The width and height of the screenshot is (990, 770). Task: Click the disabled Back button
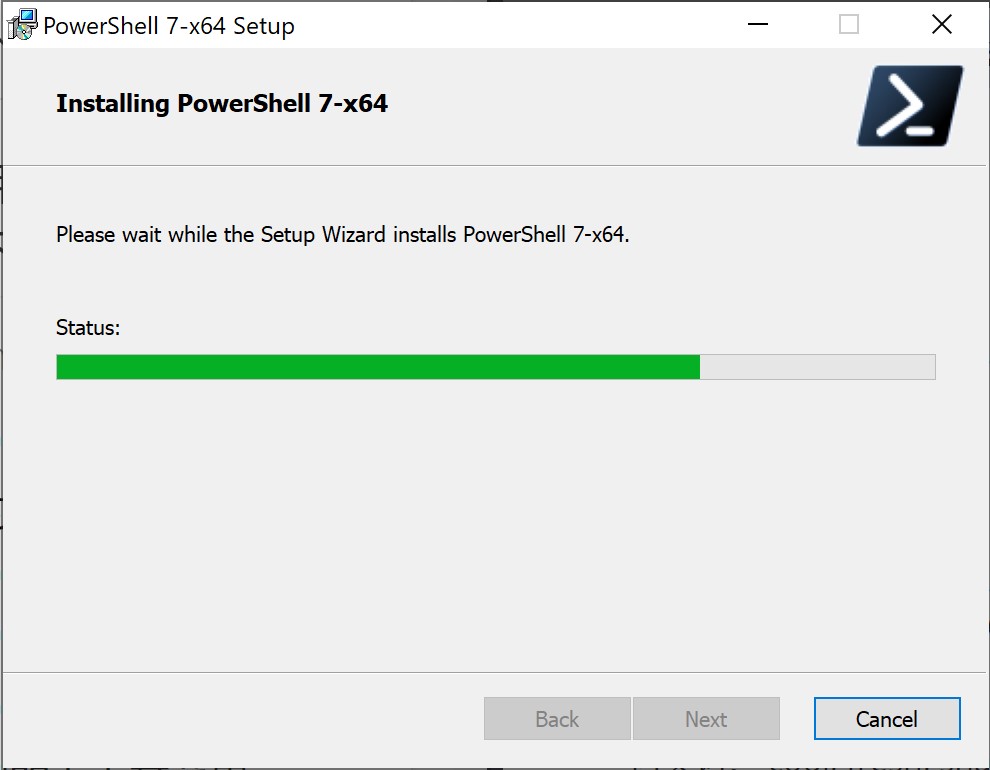(557, 718)
